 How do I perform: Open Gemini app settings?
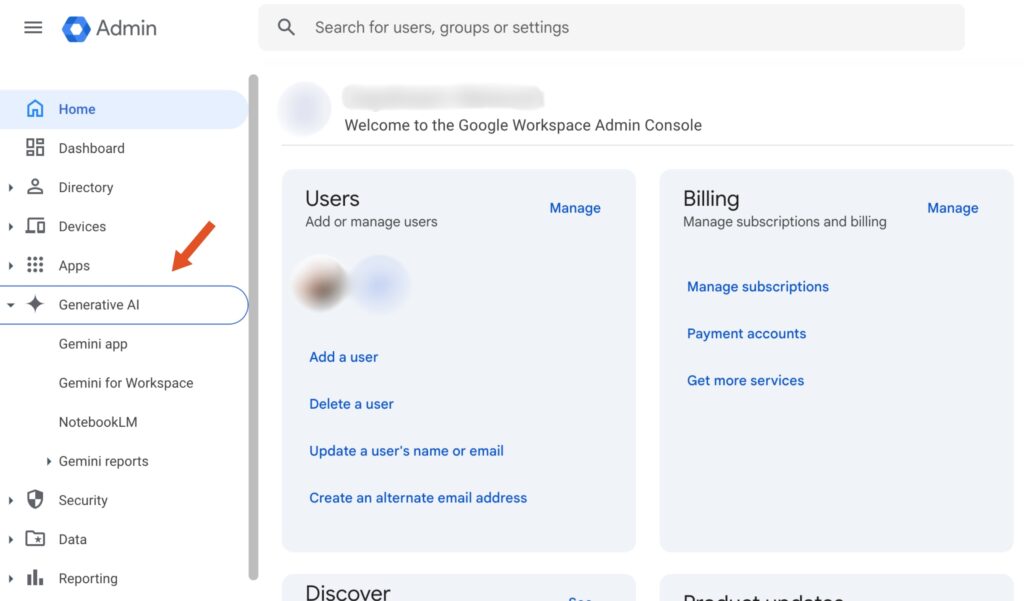93,344
